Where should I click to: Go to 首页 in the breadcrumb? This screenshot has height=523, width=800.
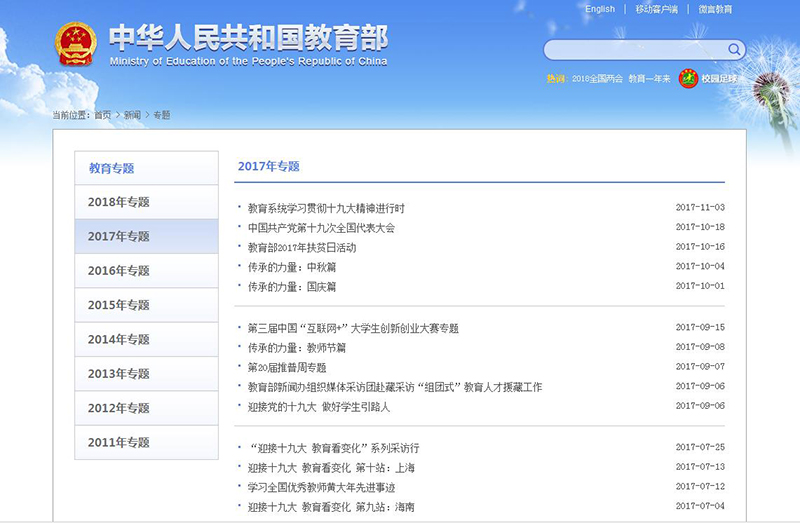coord(103,115)
